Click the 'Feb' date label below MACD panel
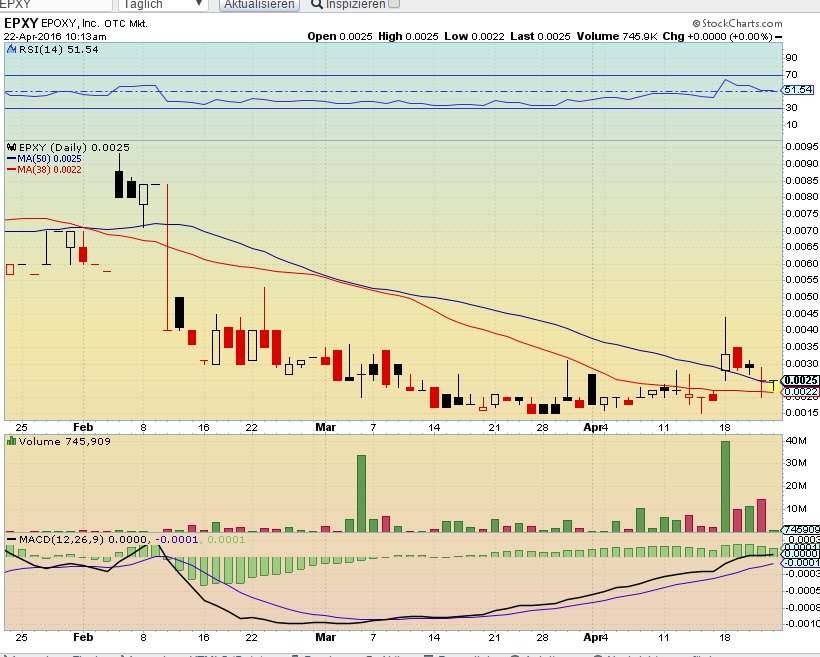 (x=83, y=637)
